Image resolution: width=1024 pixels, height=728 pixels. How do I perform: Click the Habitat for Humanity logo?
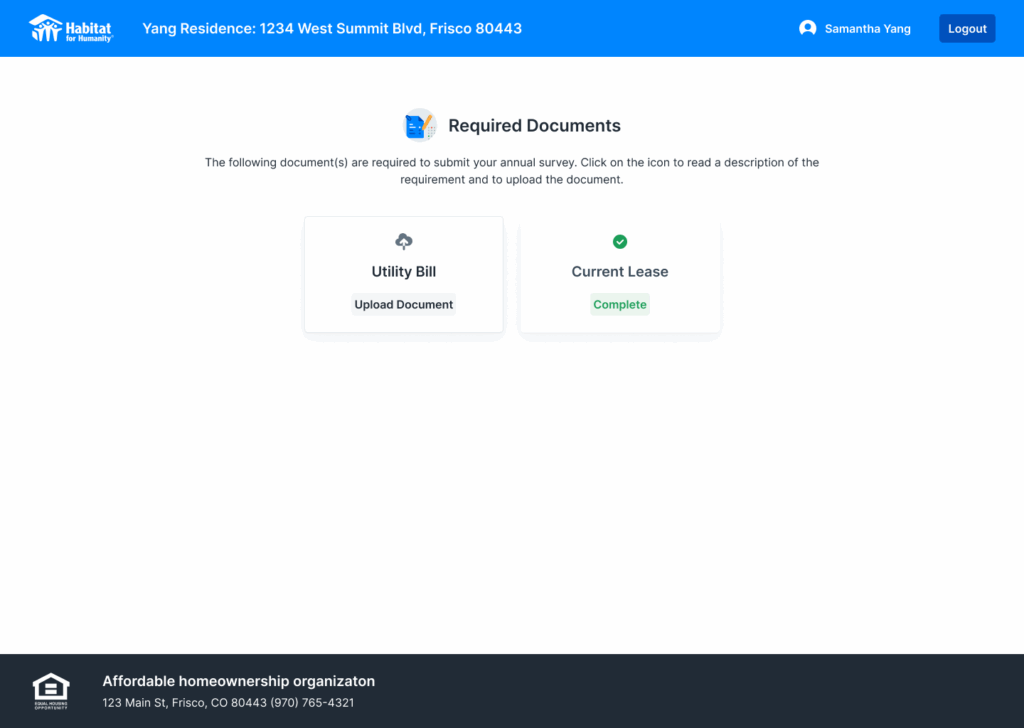pyautogui.click(x=71, y=28)
